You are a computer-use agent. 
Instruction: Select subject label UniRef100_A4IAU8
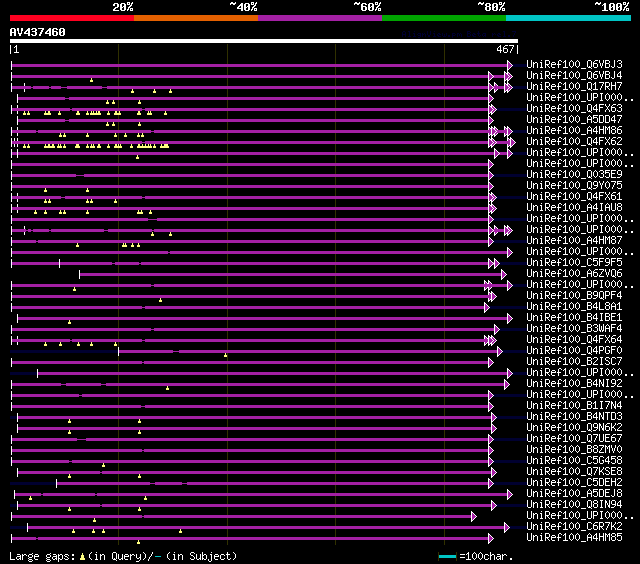click(574, 208)
